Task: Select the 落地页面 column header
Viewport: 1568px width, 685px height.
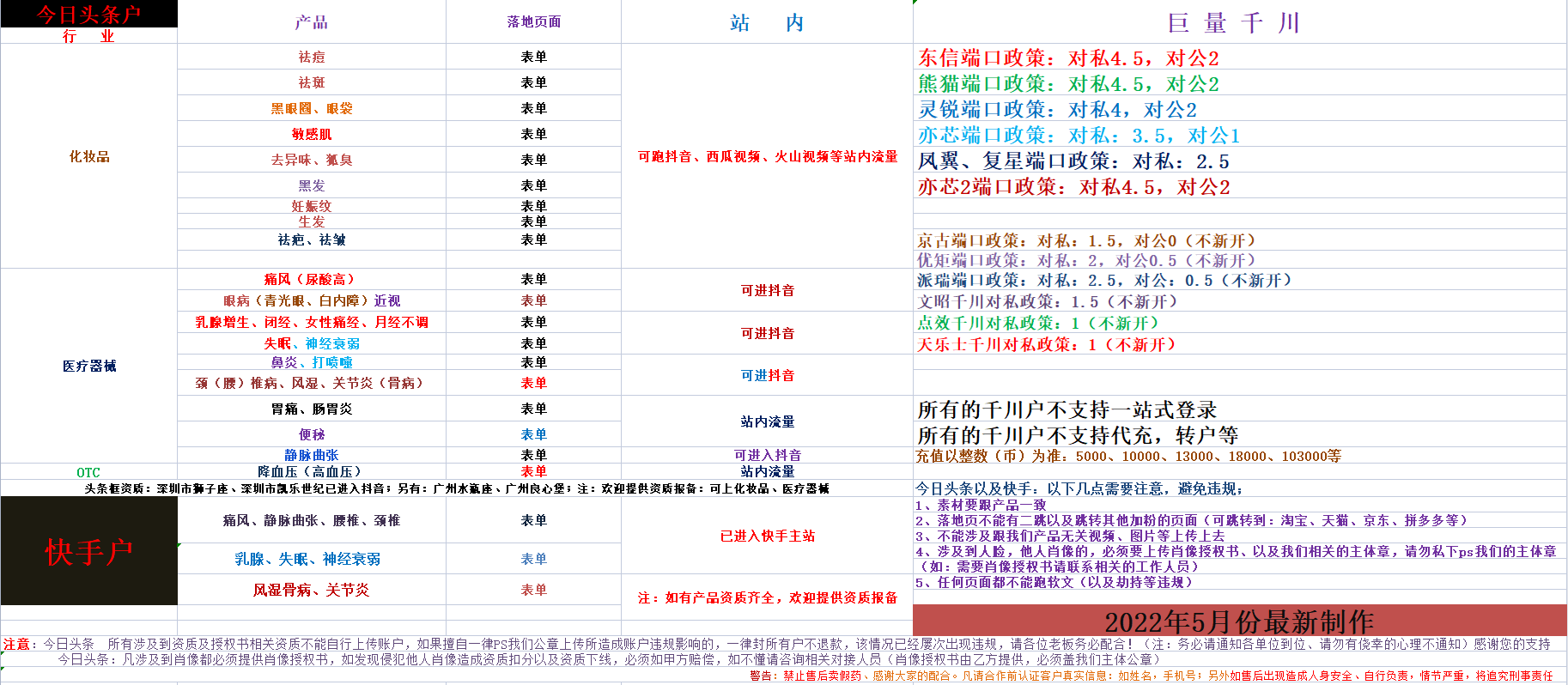Action: (533, 22)
